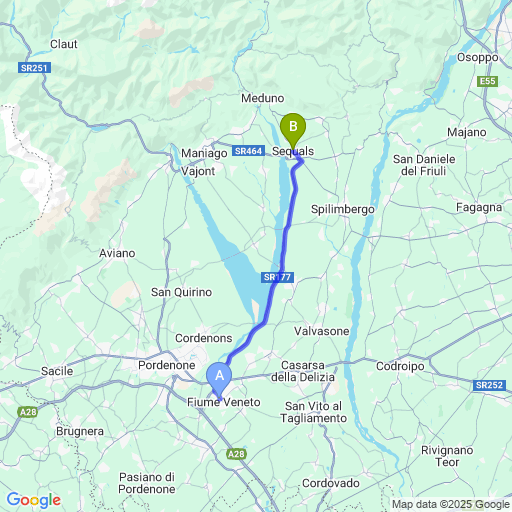Click the Maniago town label
Viewport: 512px width, 512px height.
click(204, 154)
